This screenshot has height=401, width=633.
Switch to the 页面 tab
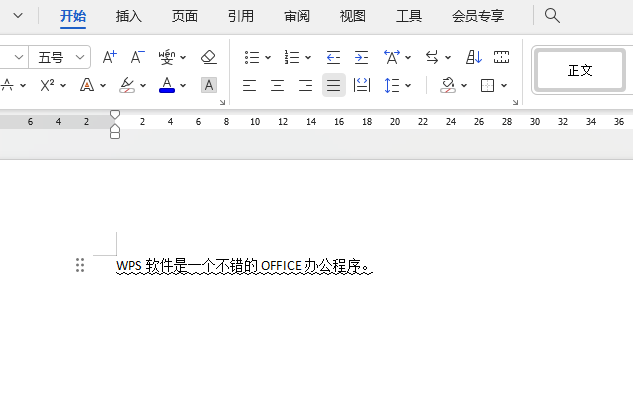click(x=185, y=16)
